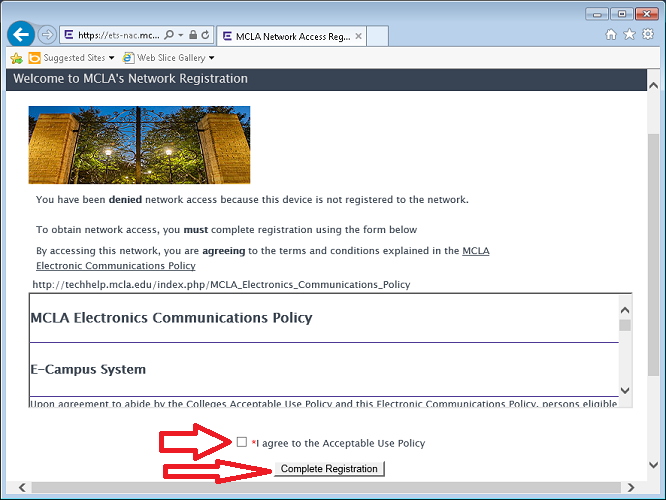This screenshot has height=500, width=666.
Task: Open the Tools gear menu
Action: [x=648, y=34]
